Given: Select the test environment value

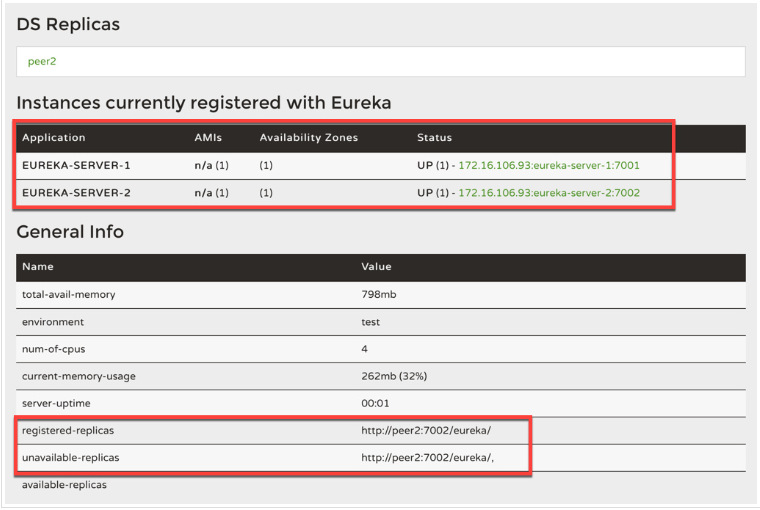Looking at the screenshot, I should (370, 322).
